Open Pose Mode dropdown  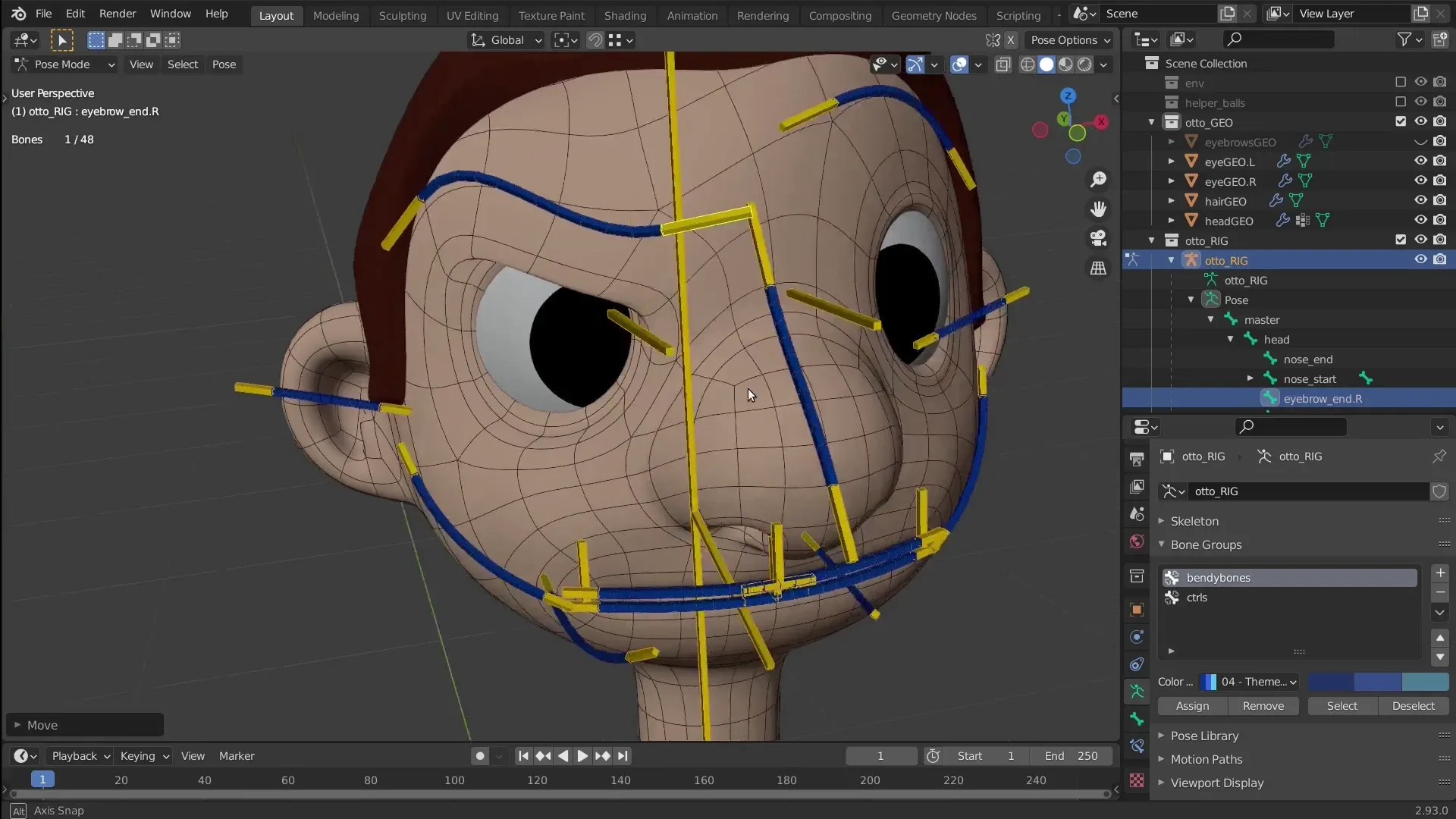(x=64, y=64)
